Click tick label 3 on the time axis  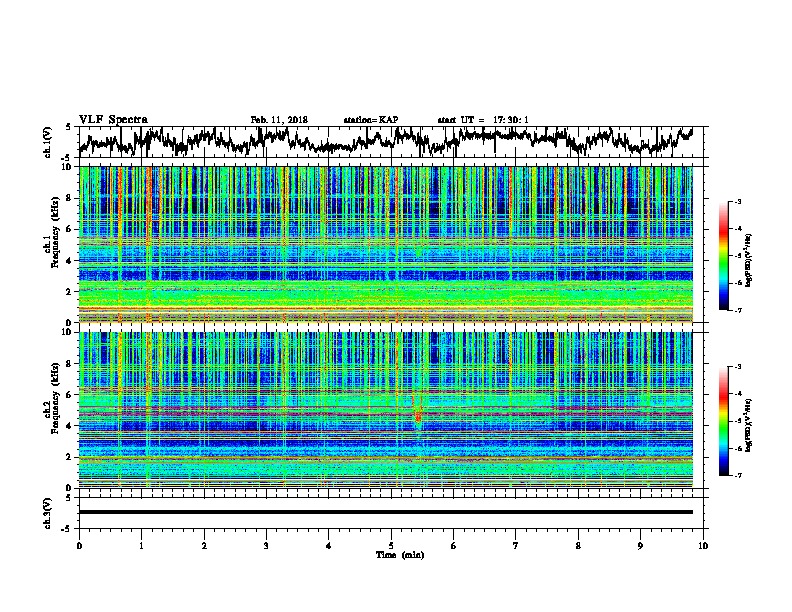(266, 546)
